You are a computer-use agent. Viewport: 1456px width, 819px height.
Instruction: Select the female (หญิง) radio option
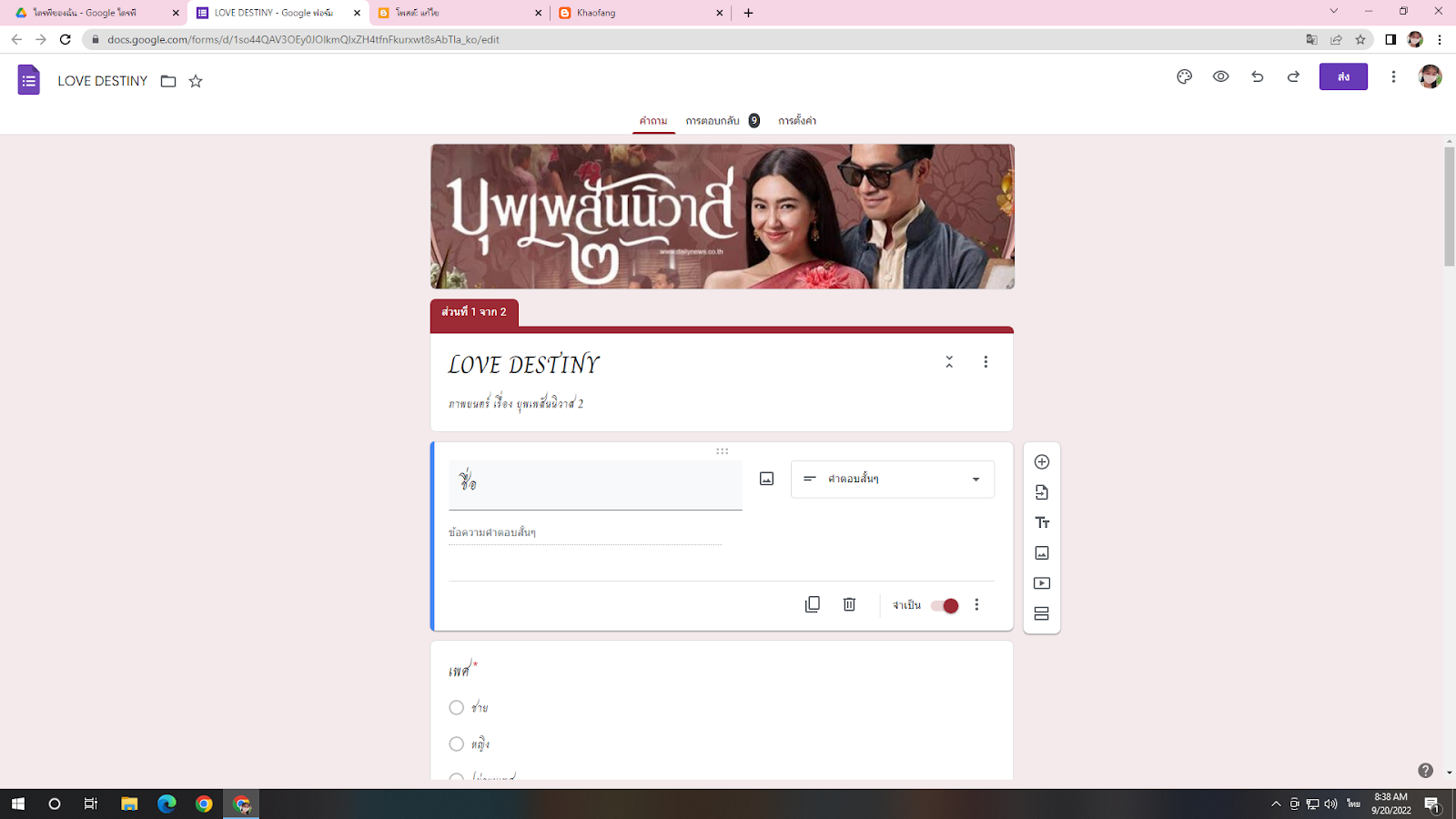click(x=457, y=744)
